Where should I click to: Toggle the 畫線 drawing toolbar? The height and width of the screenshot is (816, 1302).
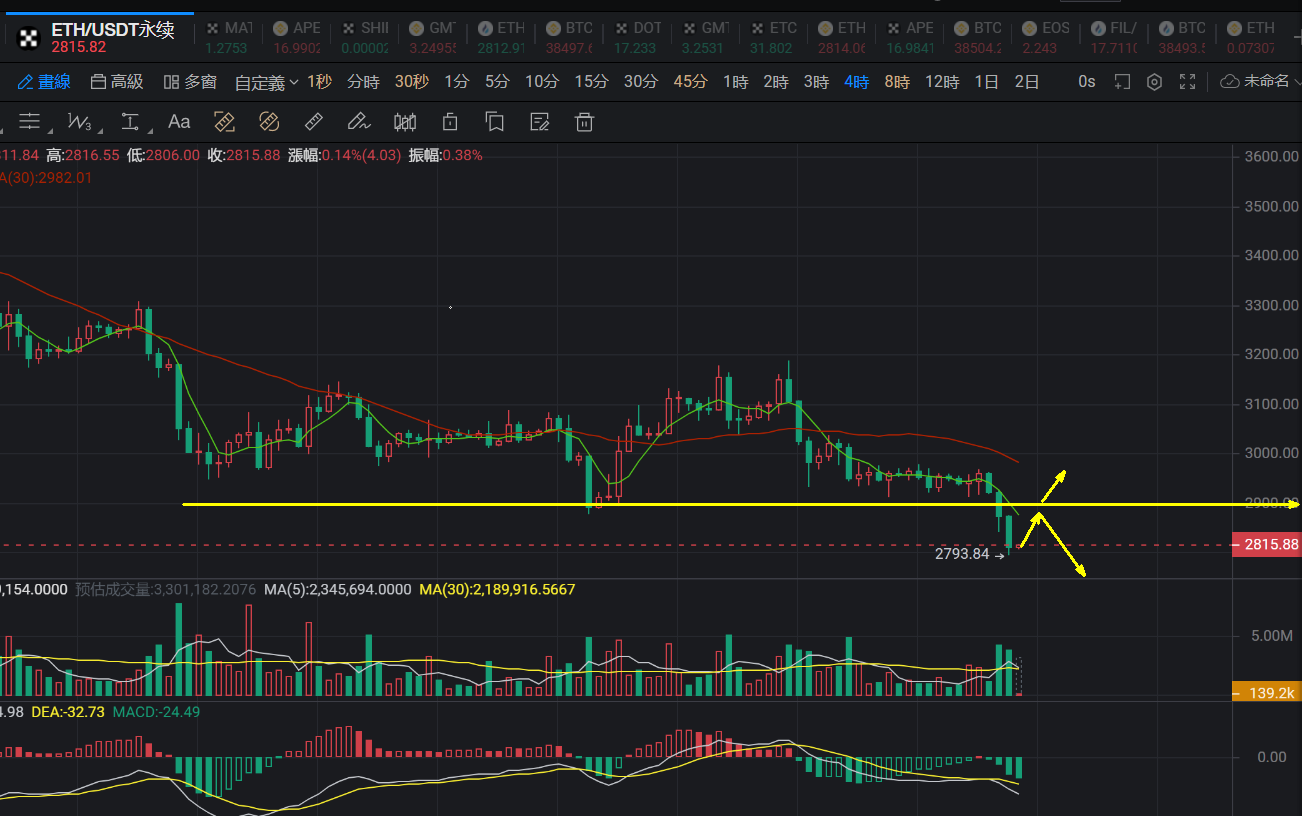click(x=43, y=82)
